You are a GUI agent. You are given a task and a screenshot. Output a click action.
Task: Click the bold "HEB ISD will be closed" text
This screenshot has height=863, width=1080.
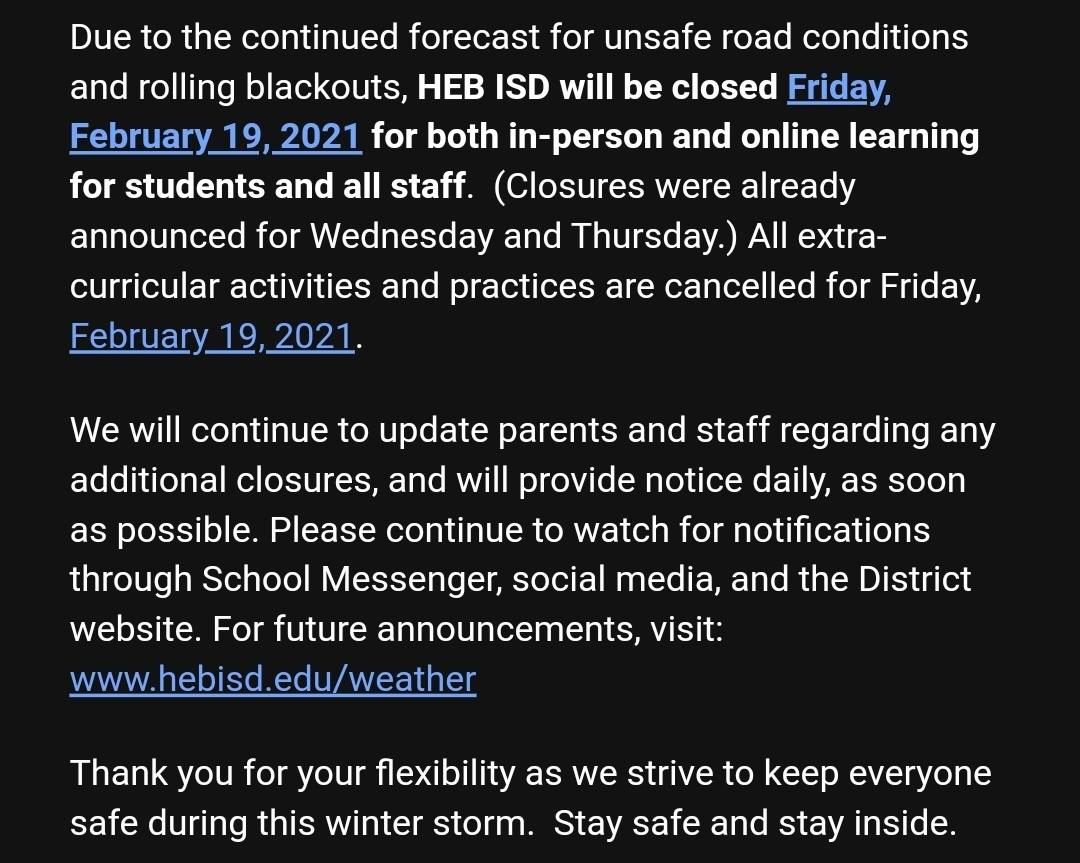tap(597, 87)
